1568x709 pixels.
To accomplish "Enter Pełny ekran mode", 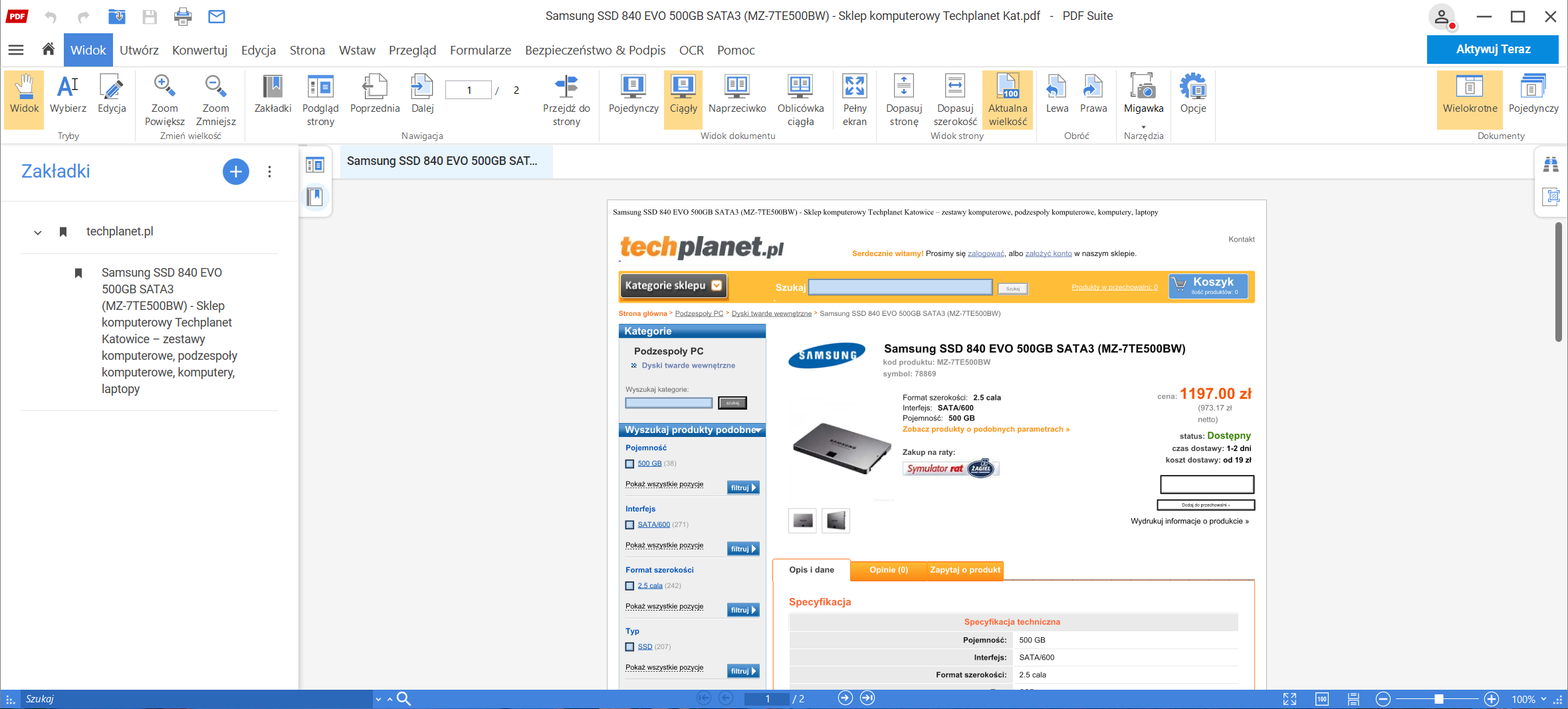I will pyautogui.click(x=855, y=100).
